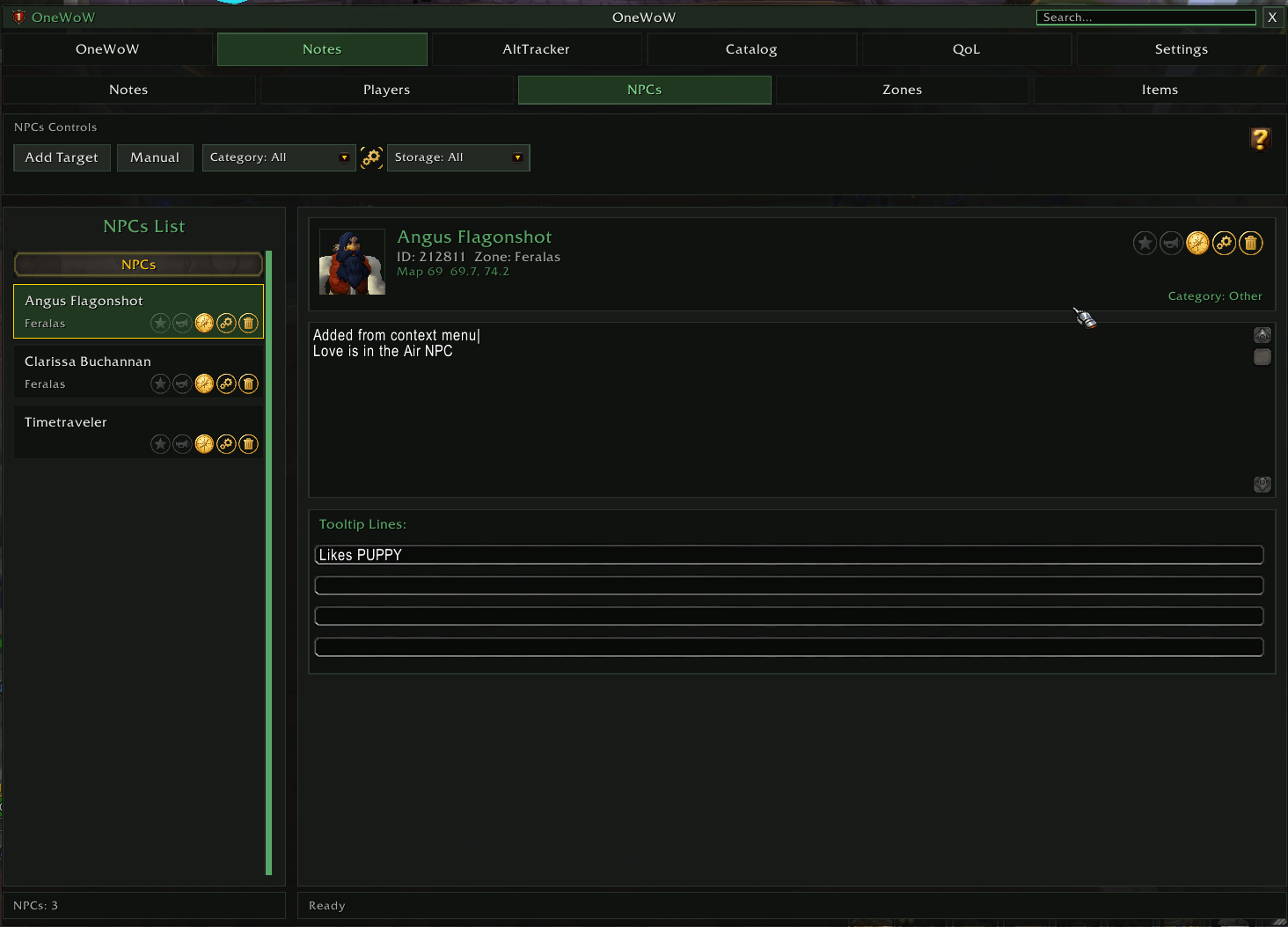
Task: Click the Manual button
Action: pyautogui.click(x=155, y=157)
